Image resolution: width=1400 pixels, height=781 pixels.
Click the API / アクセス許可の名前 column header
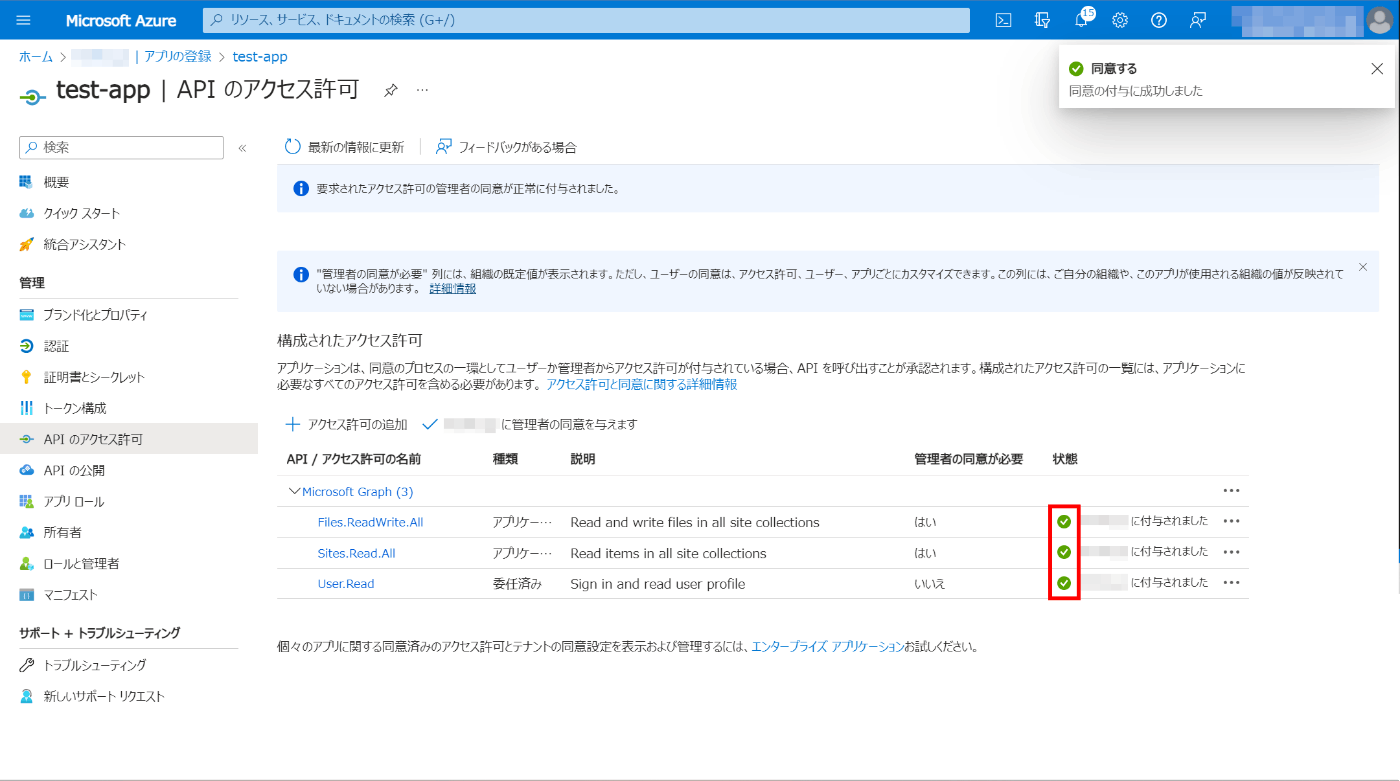coord(353,459)
